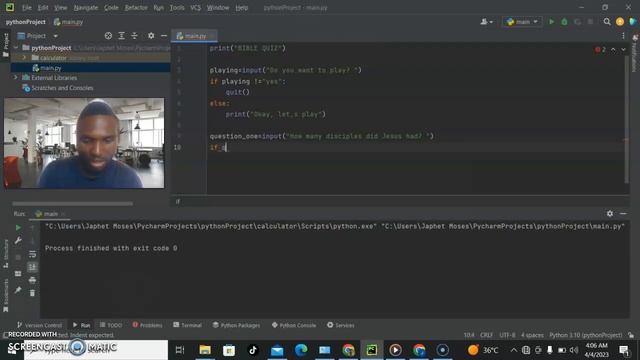The image size is (640, 360).
Task: Open the TODO tool window
Action: (x=111, y=325)
